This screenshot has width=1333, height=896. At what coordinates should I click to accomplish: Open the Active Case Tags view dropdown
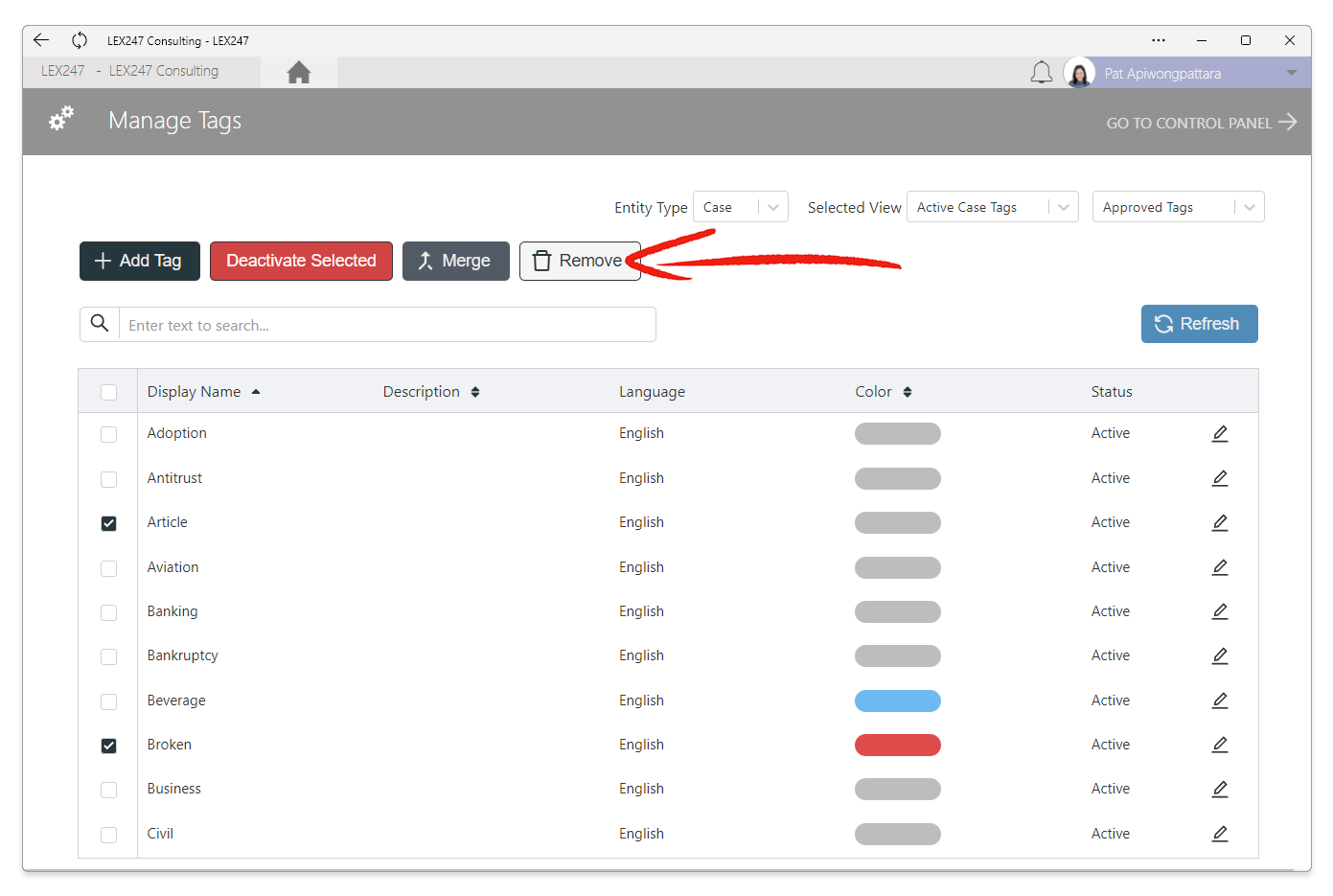coord(992,206)
